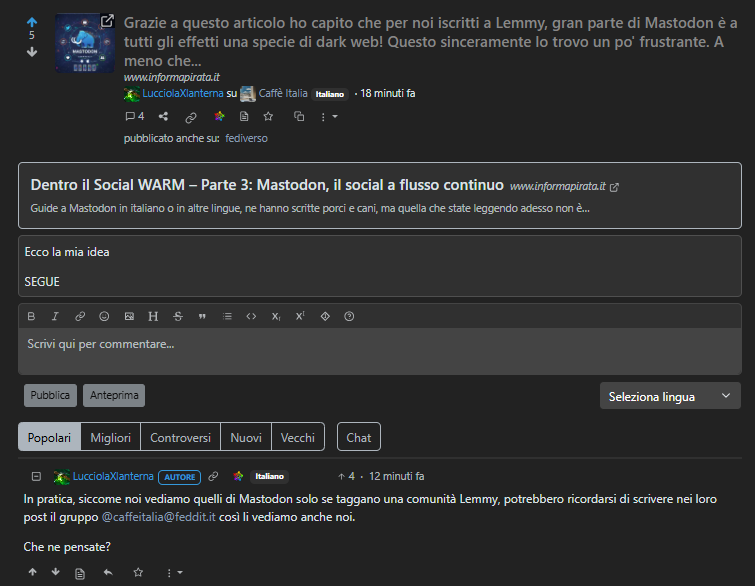Open the post's more options menu
The image size is (755, 586).
pos(327,117)
